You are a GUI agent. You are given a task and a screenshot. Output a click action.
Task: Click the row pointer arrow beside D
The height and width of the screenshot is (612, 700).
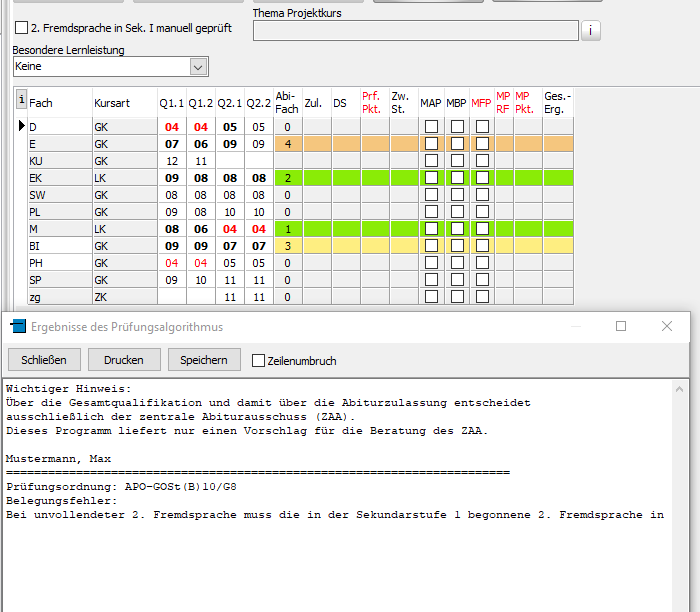pos(21,126)
